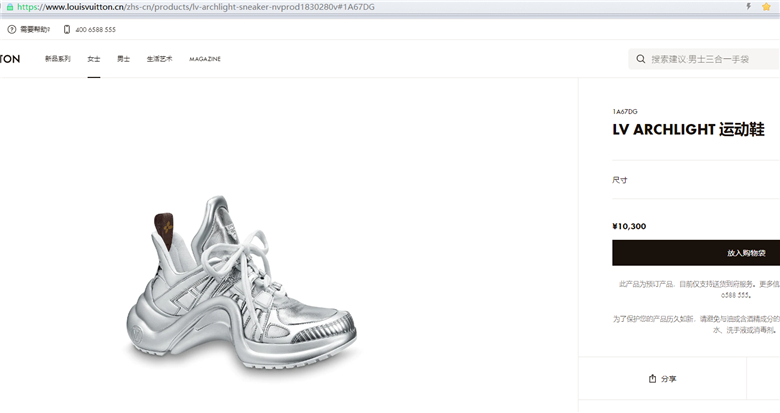Open the 新品系列 menu
Screen dimensions: 780x413
click(58, 59)
